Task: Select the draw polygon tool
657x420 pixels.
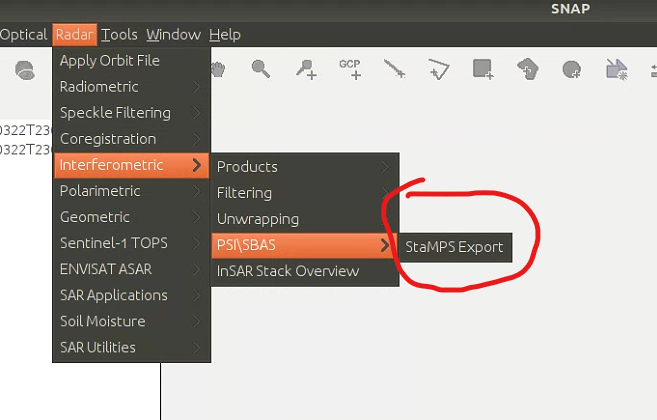Action: [x=528, y=69]
